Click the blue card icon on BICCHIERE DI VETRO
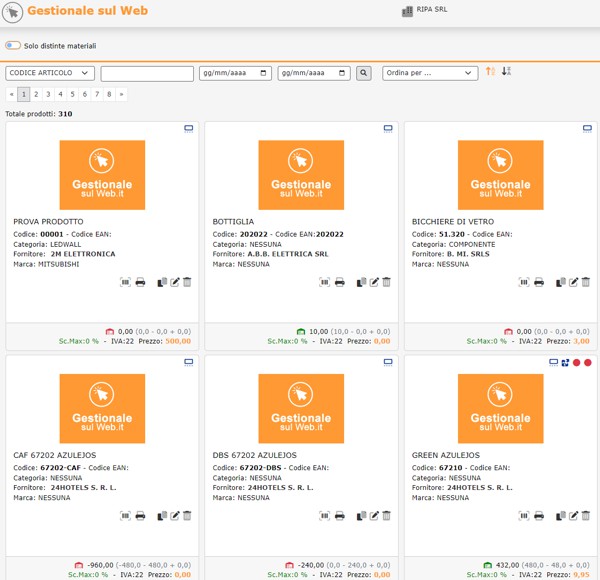The image size is (600, 580). (587, 129)
